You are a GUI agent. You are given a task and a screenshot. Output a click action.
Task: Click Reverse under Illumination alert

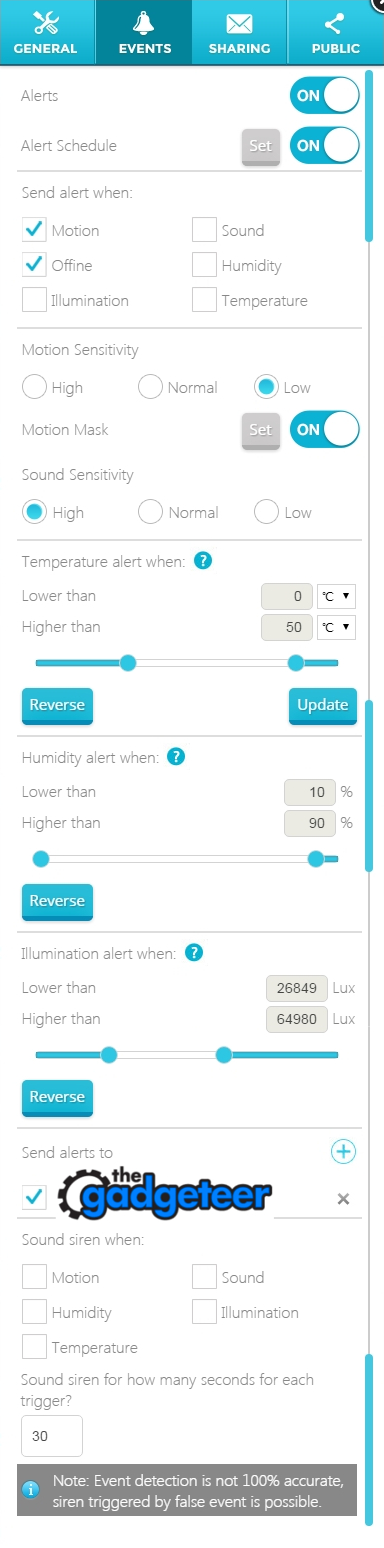[x=57, y=1097]
